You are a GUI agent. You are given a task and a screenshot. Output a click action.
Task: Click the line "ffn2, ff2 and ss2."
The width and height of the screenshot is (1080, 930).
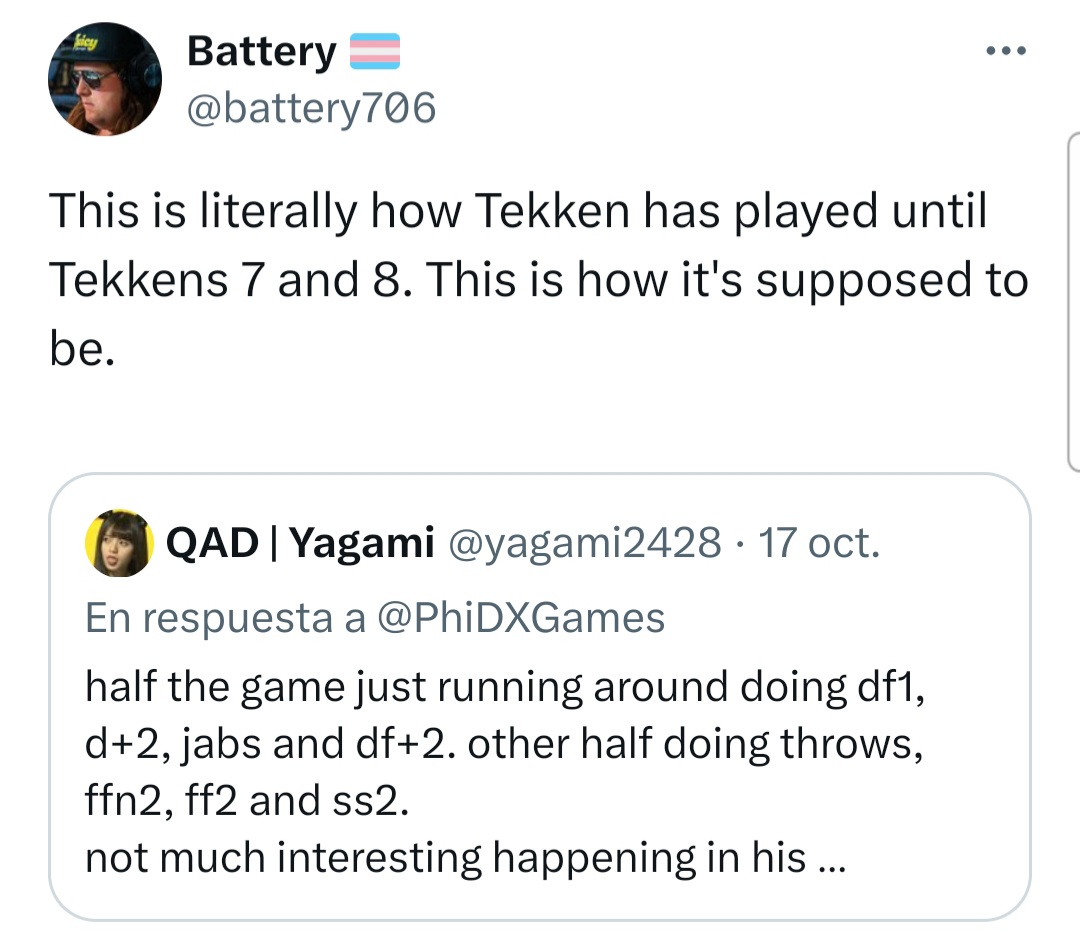coord(246,801)
